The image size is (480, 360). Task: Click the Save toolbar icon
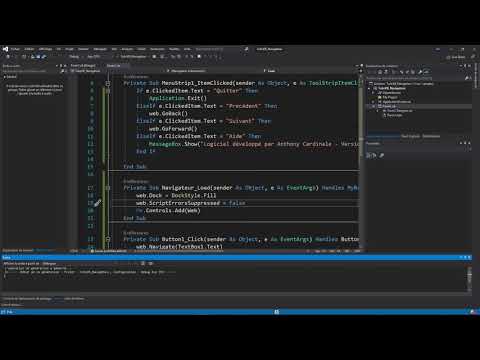pyautogui.click(x=38, y=57)
